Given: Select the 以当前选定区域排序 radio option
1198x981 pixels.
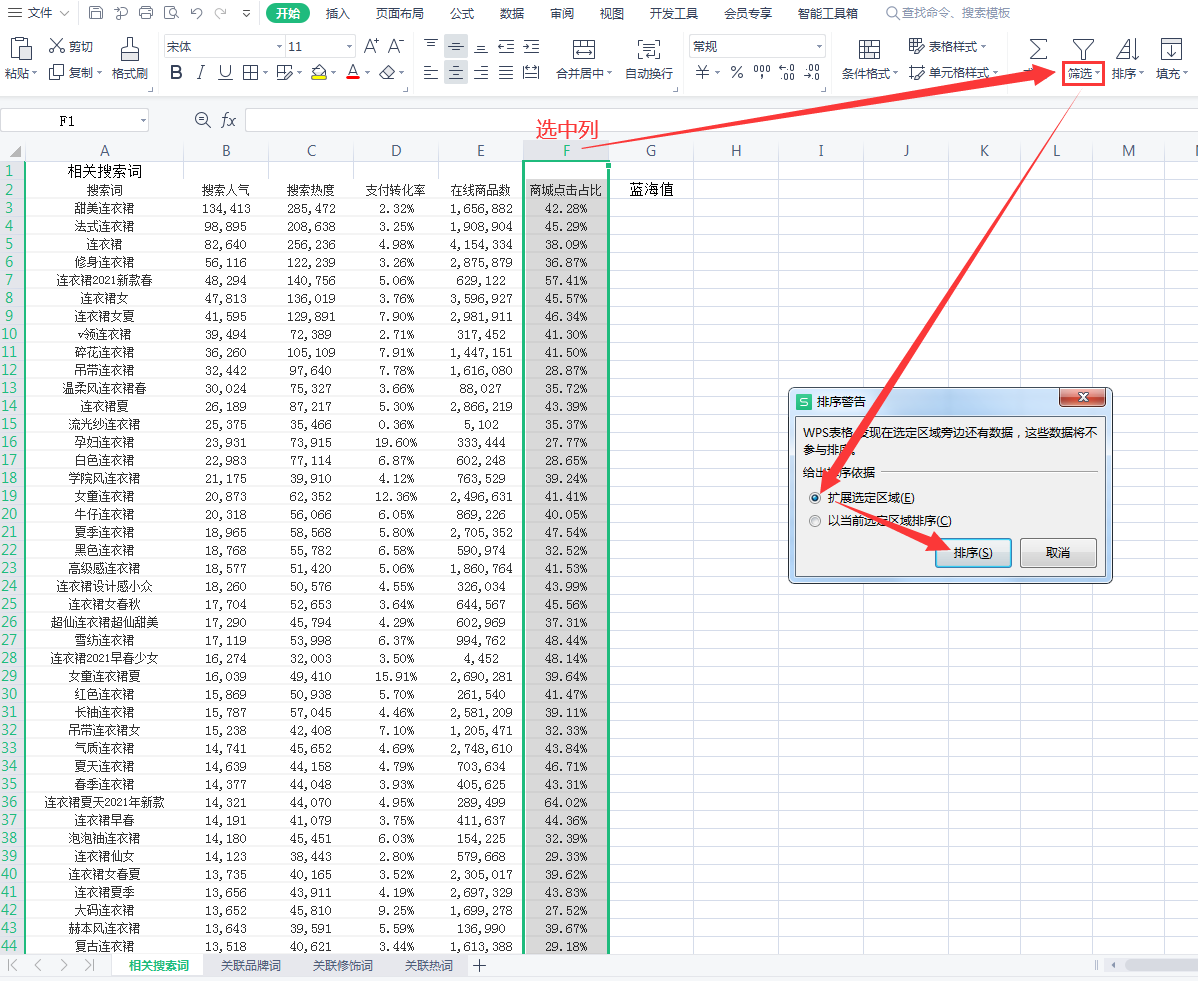Looking at the screenshot, I should (815, 520).
